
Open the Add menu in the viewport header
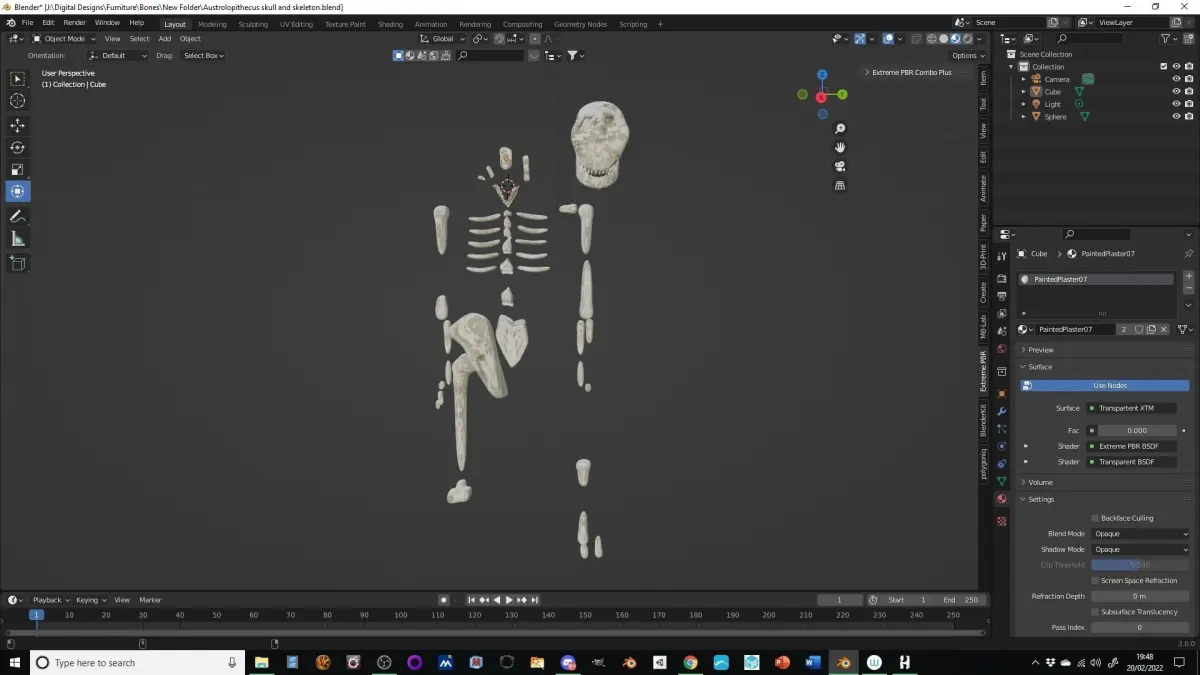164,38
